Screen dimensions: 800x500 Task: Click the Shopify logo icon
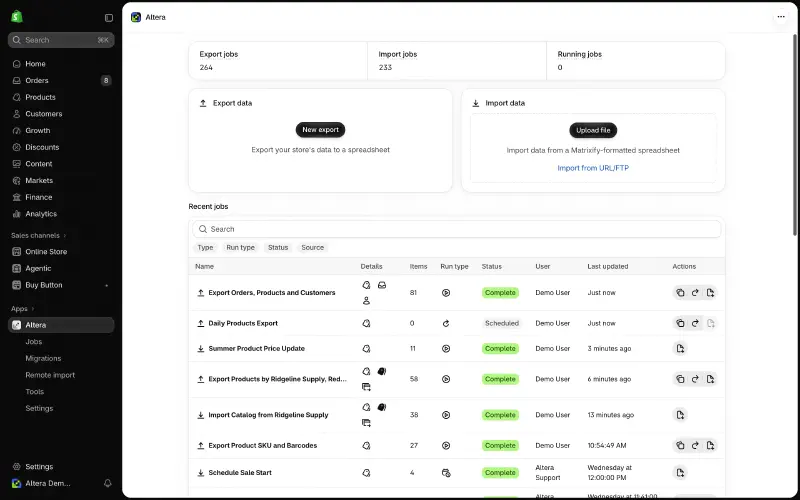(17, 17)
